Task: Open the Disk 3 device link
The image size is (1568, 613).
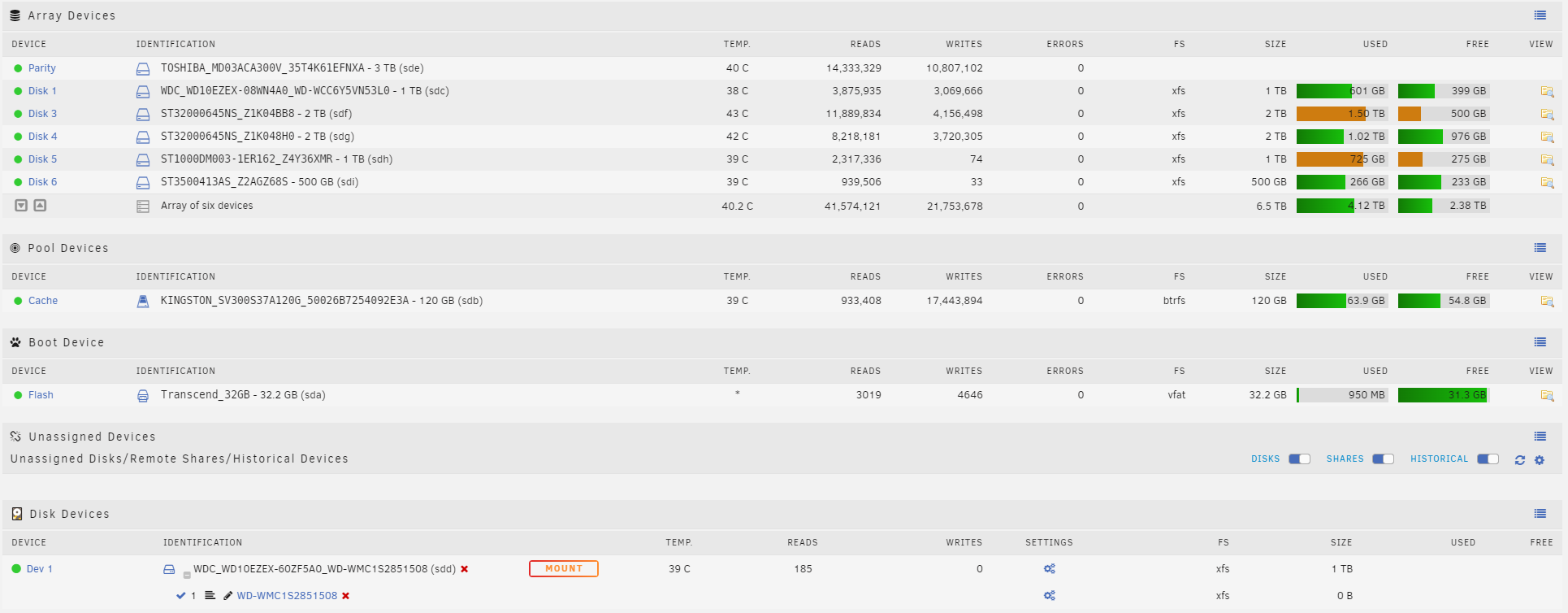Action: click(42, 114)
